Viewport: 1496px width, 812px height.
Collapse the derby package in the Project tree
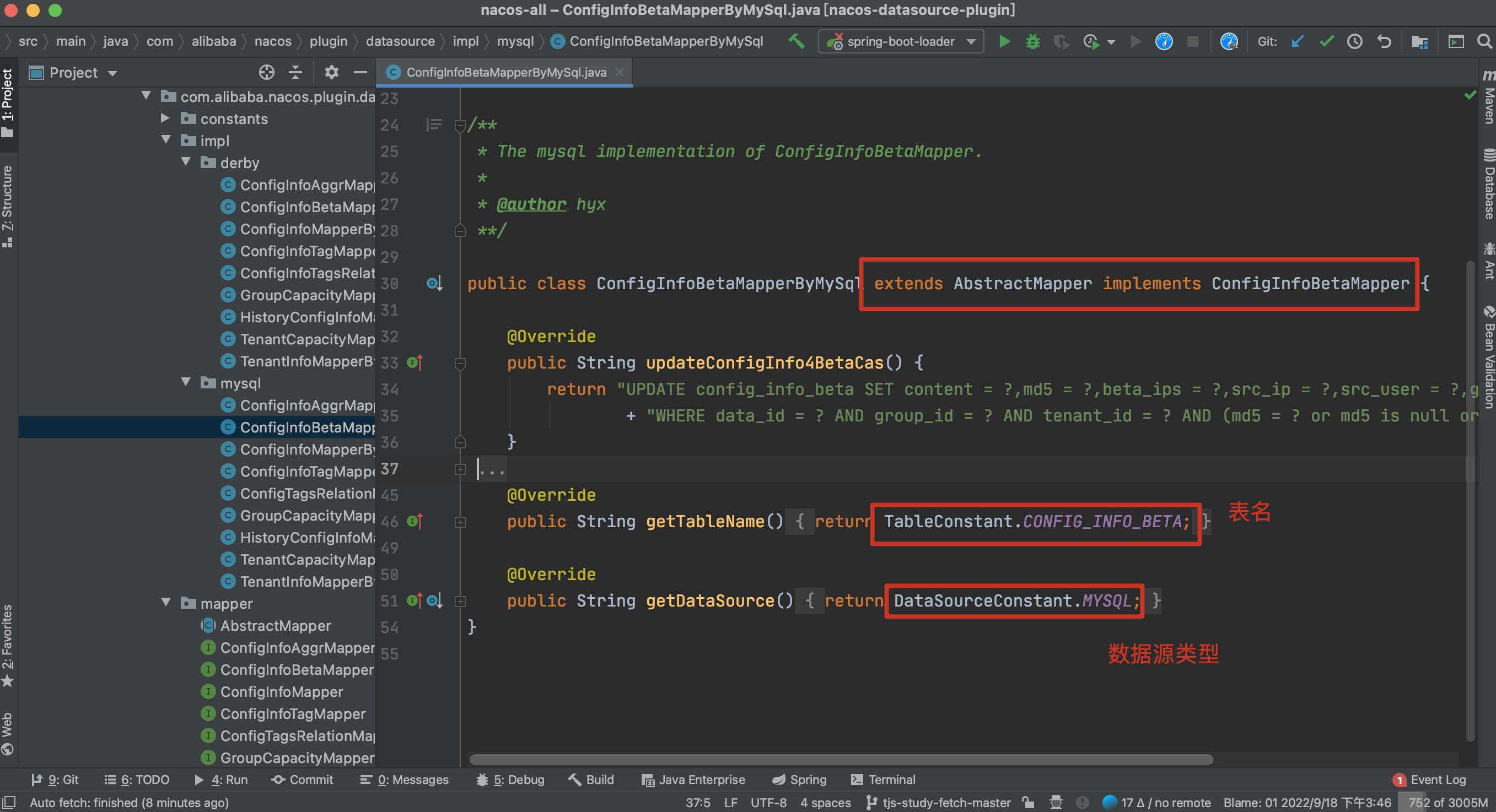186,163
